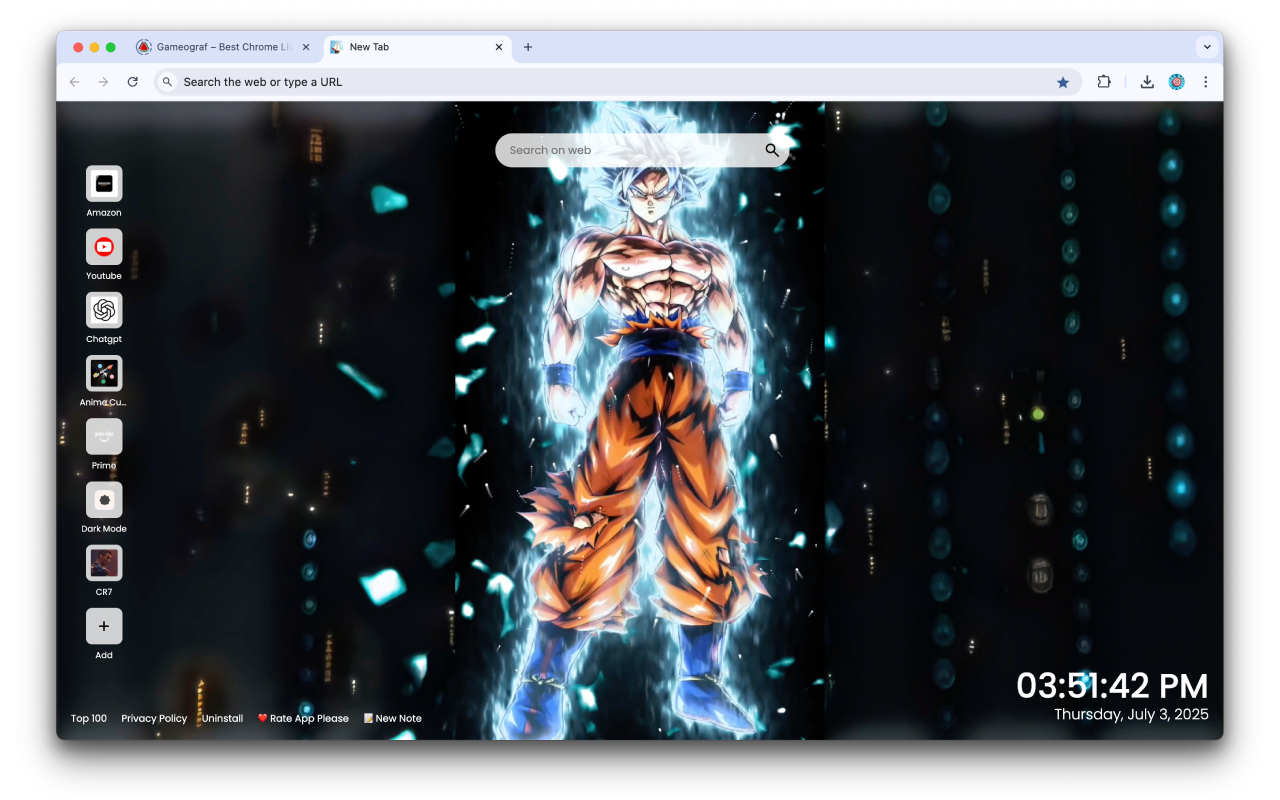This screenshot has height=800, width=1280.
Task: Launch Chatgpt from the sidebar
Action: point(104,310)
